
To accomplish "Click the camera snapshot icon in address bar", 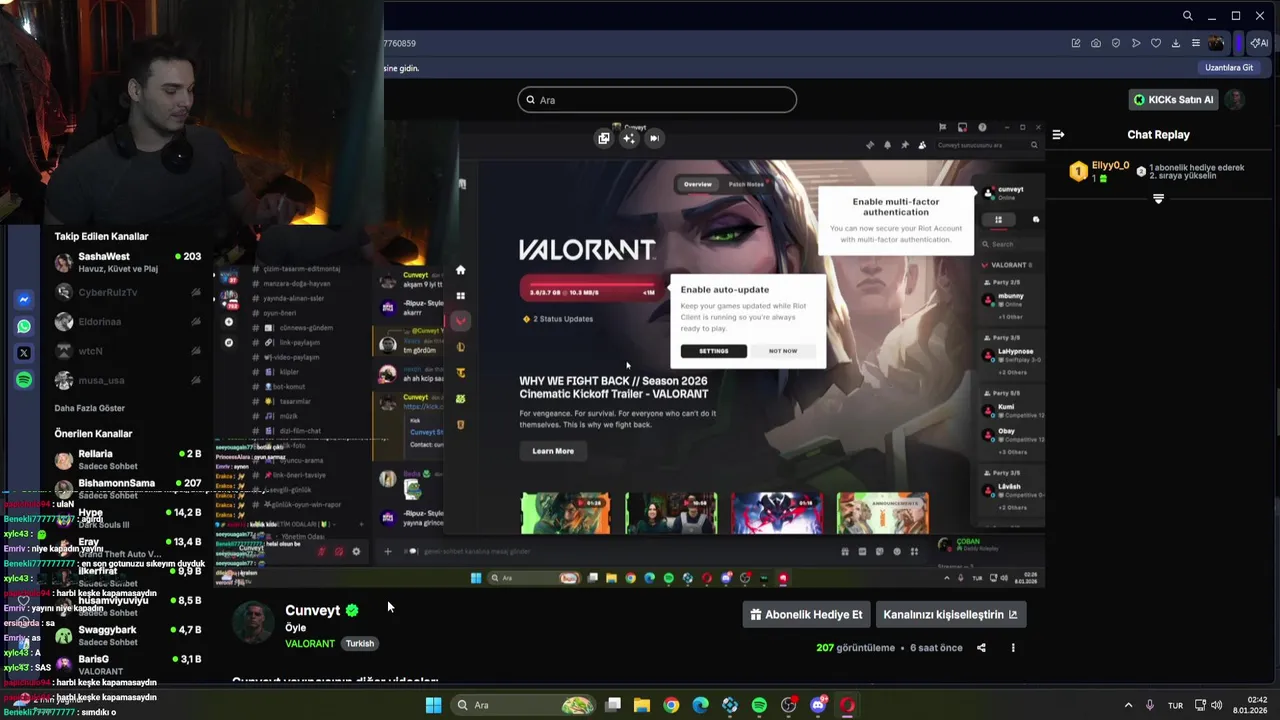I will point(1096,43).
